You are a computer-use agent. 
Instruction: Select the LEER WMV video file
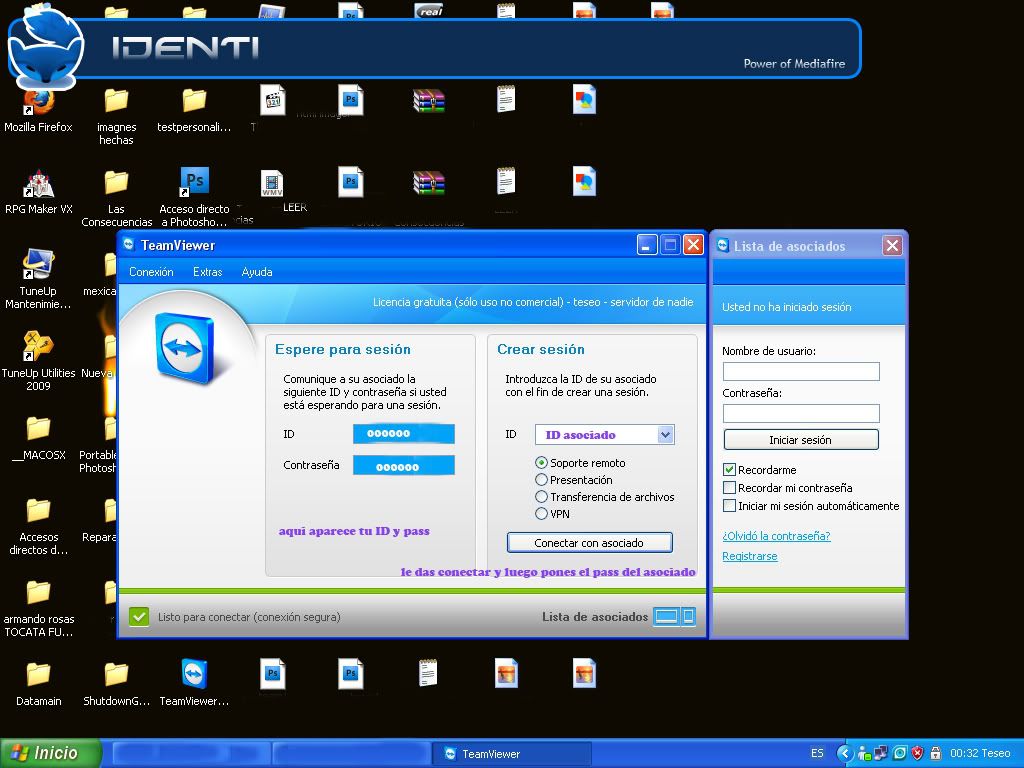[x=272, y=184]
